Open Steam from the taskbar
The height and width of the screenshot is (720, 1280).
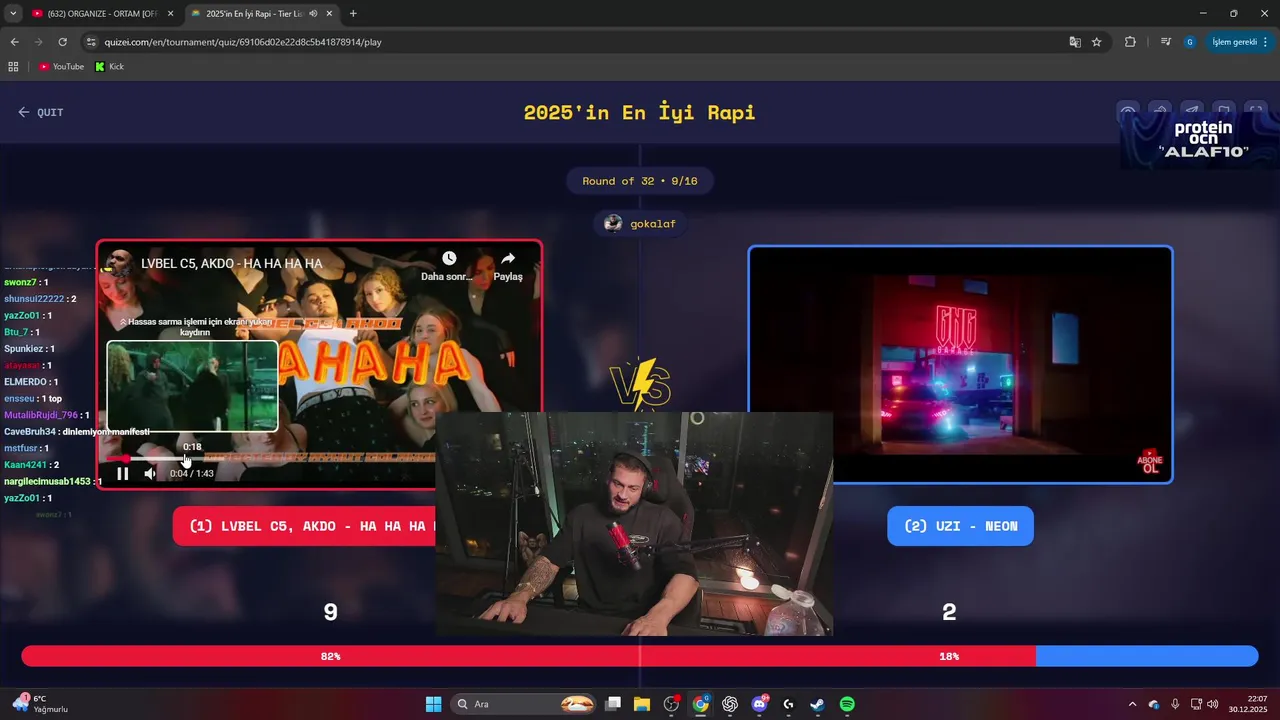(817, 704)
